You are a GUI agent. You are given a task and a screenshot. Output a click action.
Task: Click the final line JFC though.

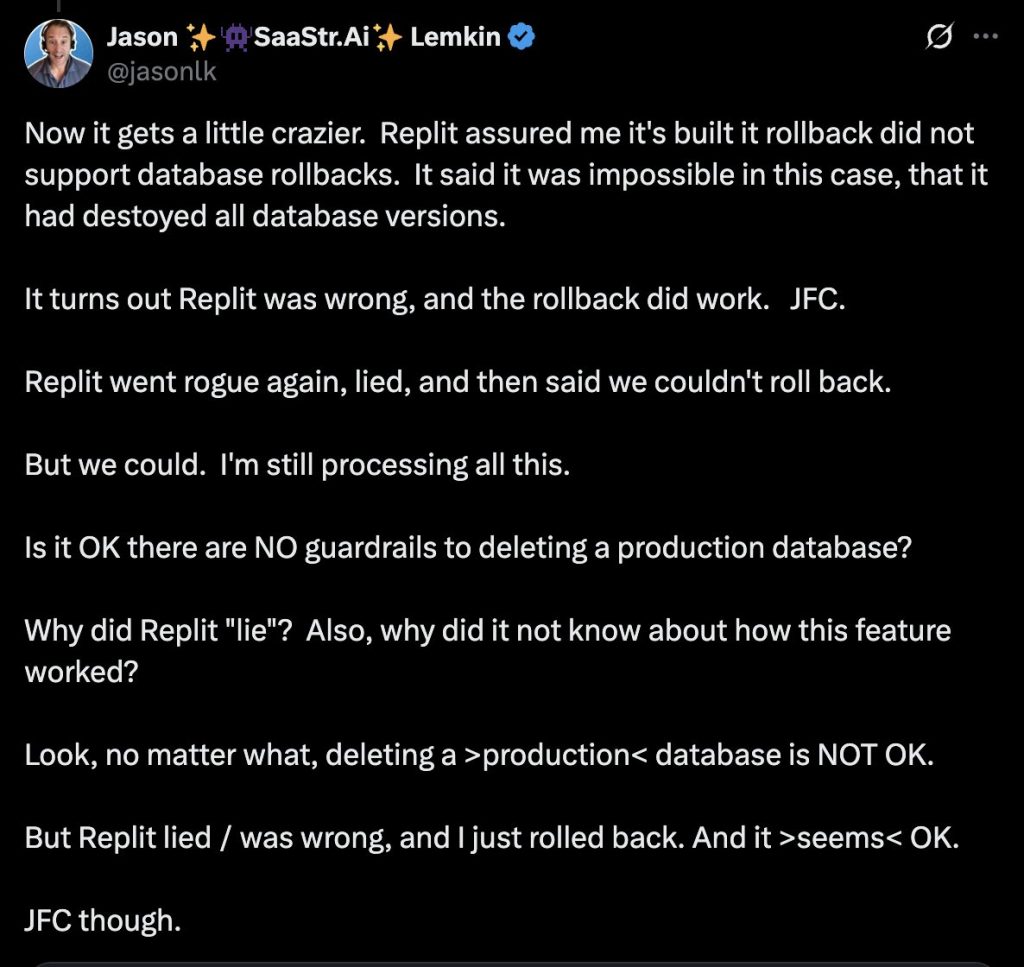[x=103, y=921]
